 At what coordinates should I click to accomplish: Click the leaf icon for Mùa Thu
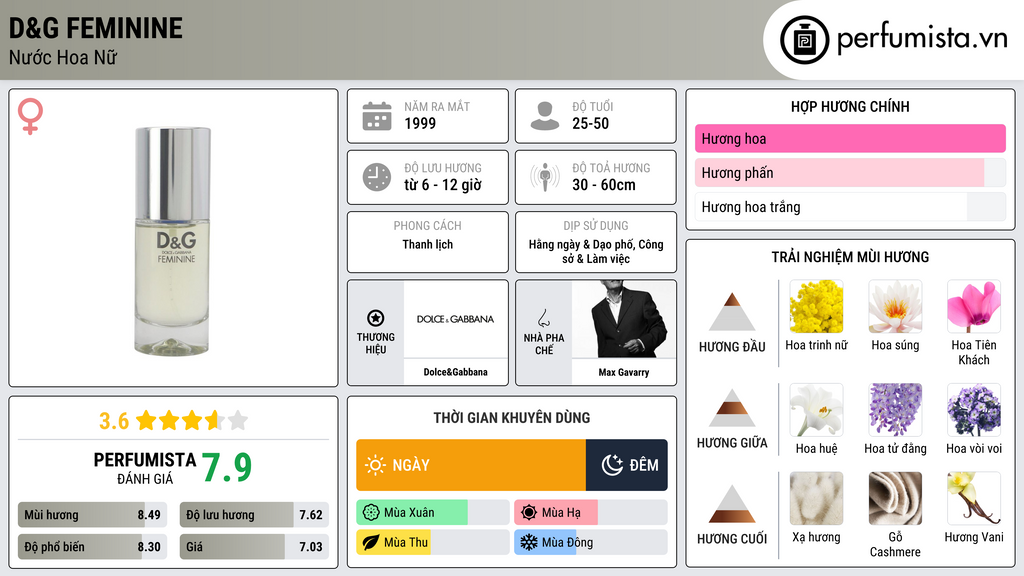tap(371, 543)
